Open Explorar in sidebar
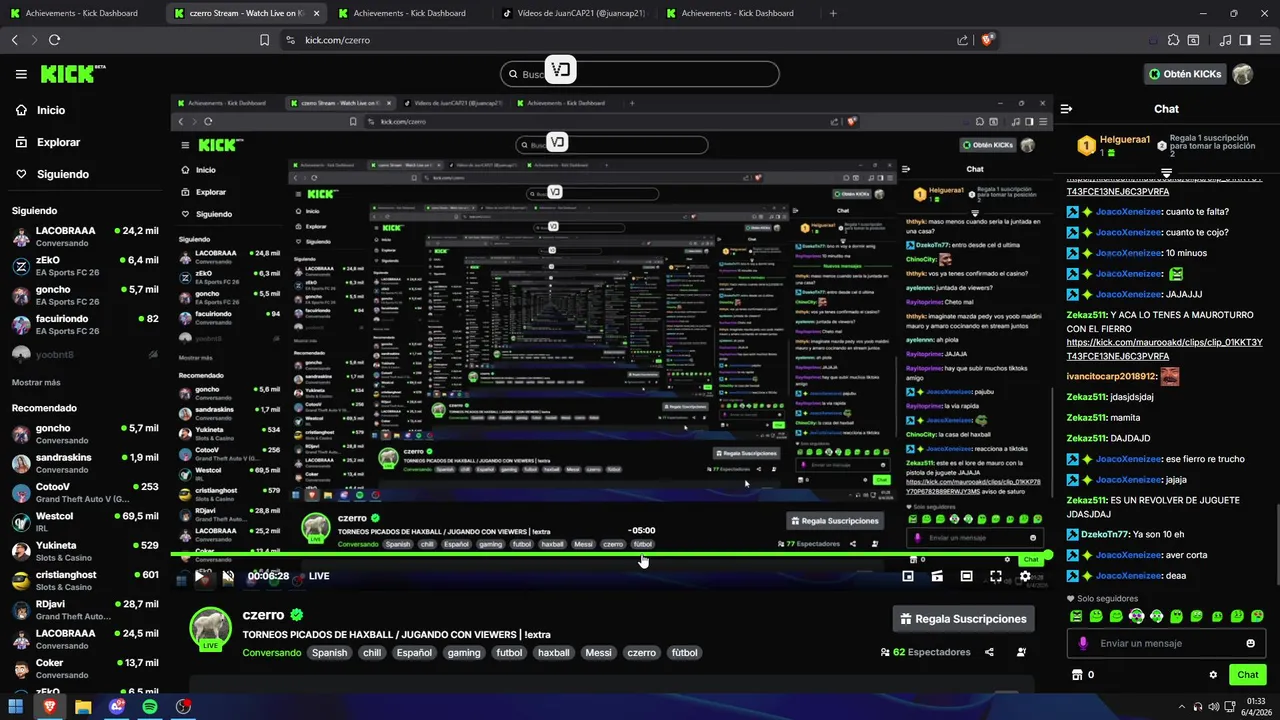The image size is (1280, 720). coord(58,142)
